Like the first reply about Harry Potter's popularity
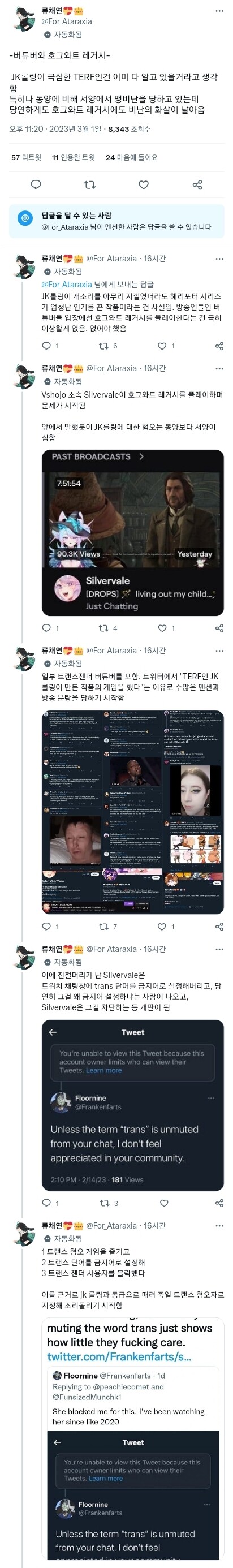 162,346
